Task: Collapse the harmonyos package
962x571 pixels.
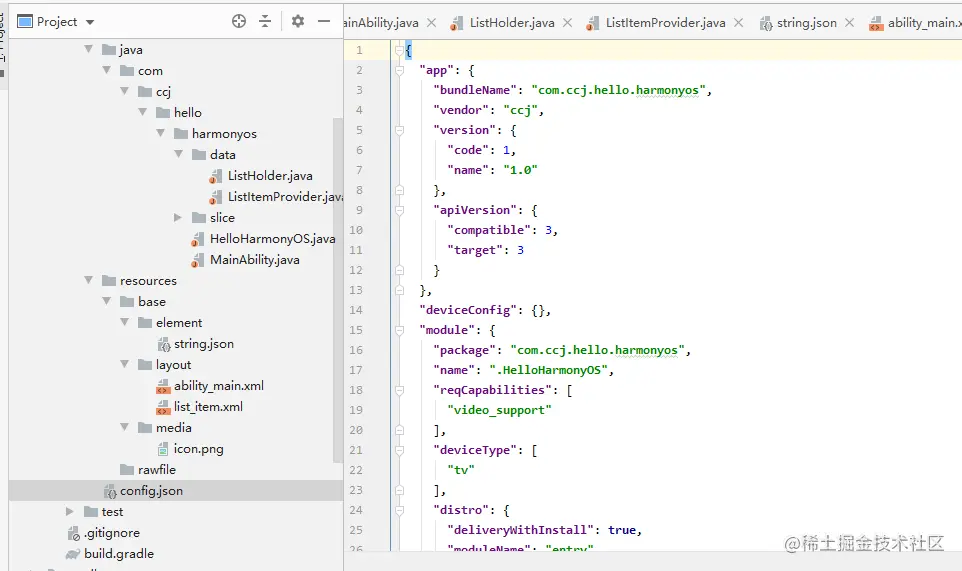Action: [x=161, y=133]
